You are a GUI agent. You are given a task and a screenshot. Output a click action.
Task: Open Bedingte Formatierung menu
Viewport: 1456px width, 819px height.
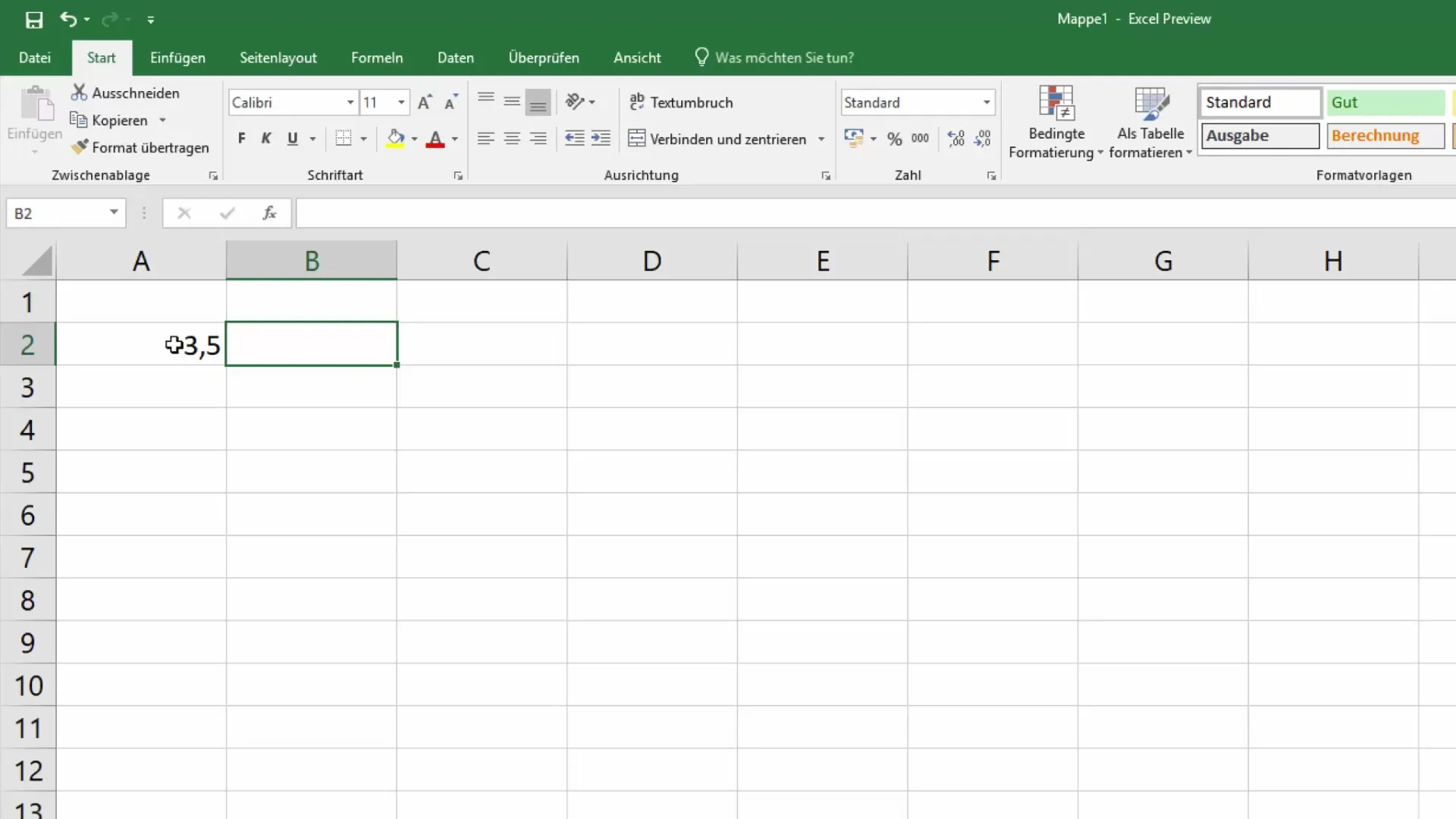coord(1056,121)
